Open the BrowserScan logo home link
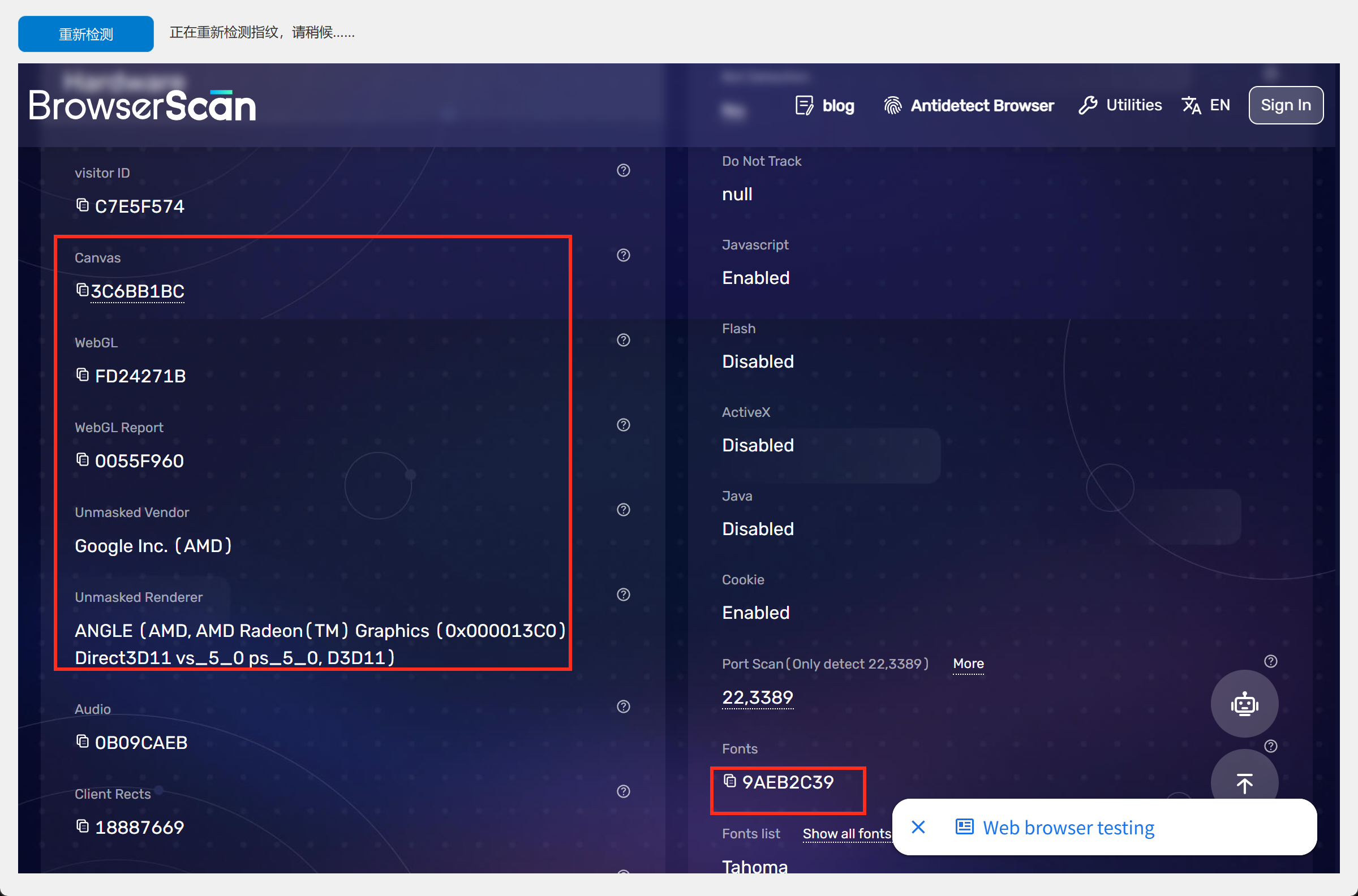The width and height of the screenshot is (1358, 896). point(143,106)
